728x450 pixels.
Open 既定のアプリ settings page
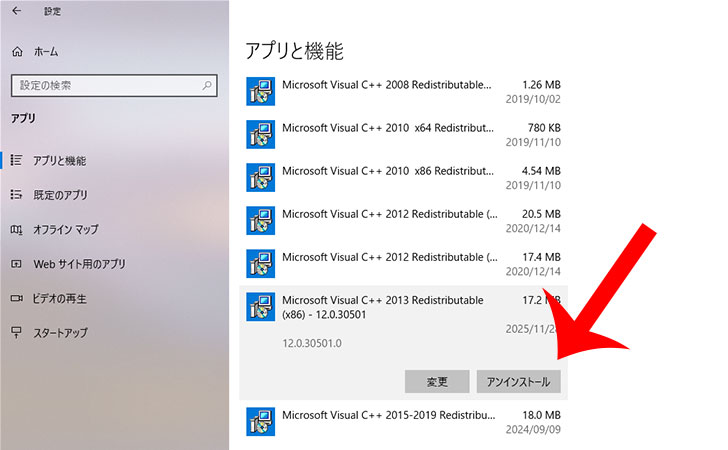60,195
